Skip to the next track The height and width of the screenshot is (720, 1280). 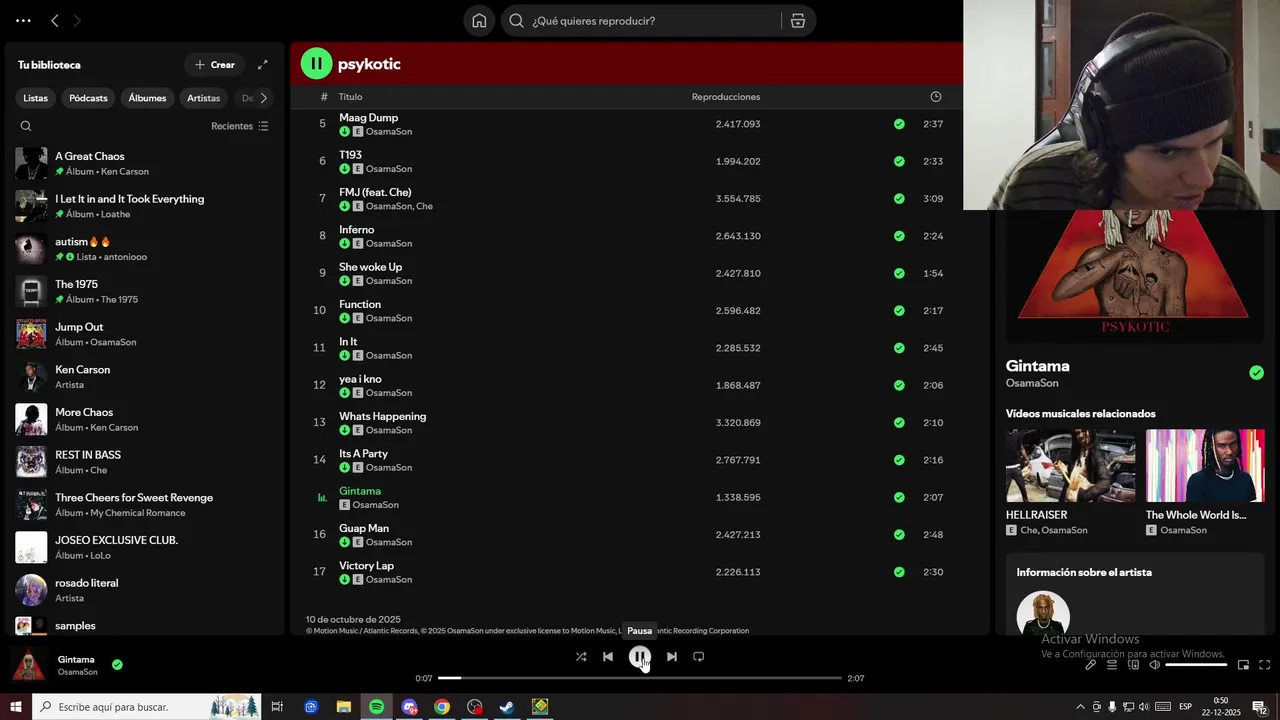[672, 657]
